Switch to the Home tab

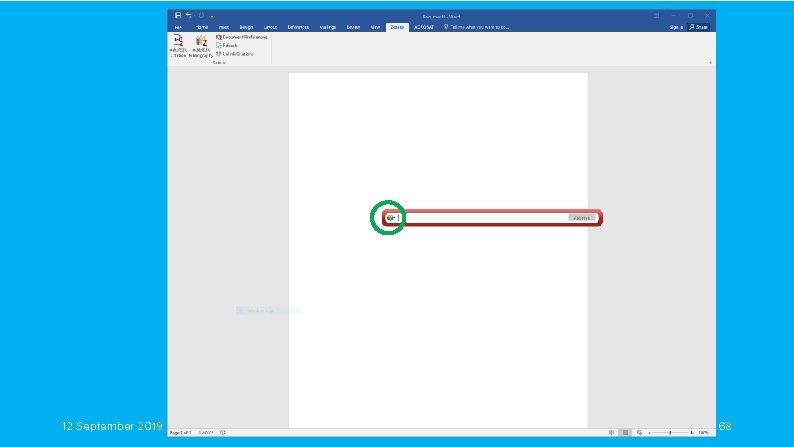pos(202,27)
